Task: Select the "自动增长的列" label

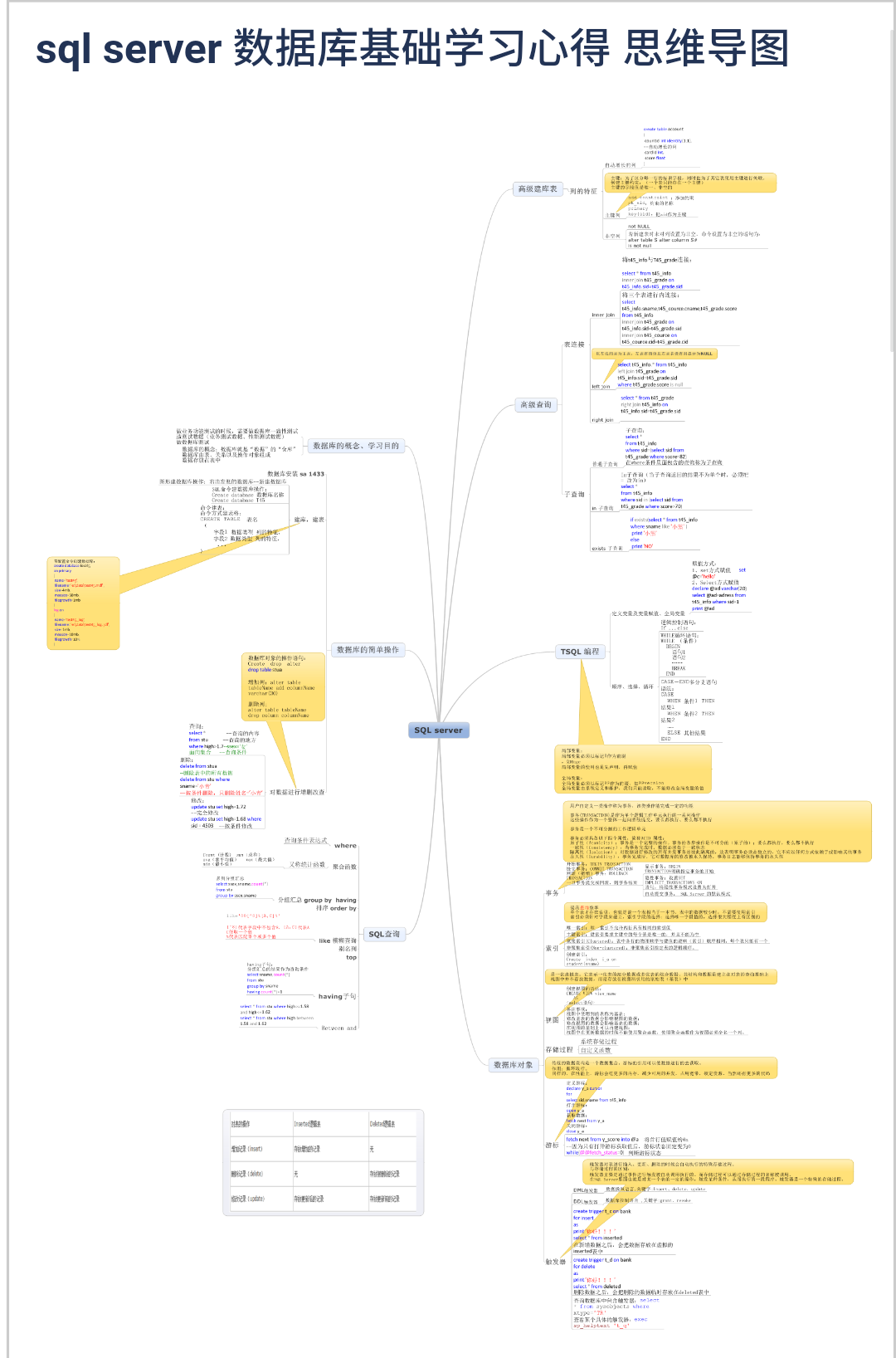Action: (621, 165)
